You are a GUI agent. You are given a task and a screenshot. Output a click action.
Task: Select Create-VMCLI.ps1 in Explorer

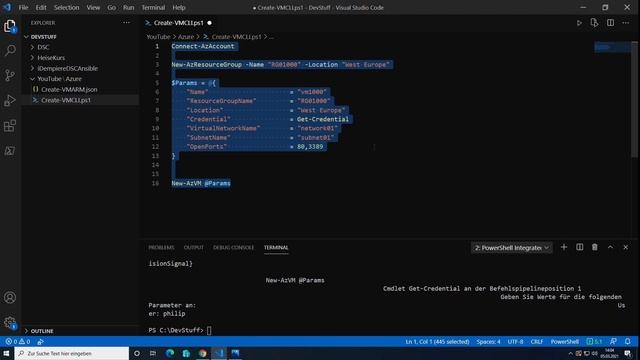(x=81, y=100)
